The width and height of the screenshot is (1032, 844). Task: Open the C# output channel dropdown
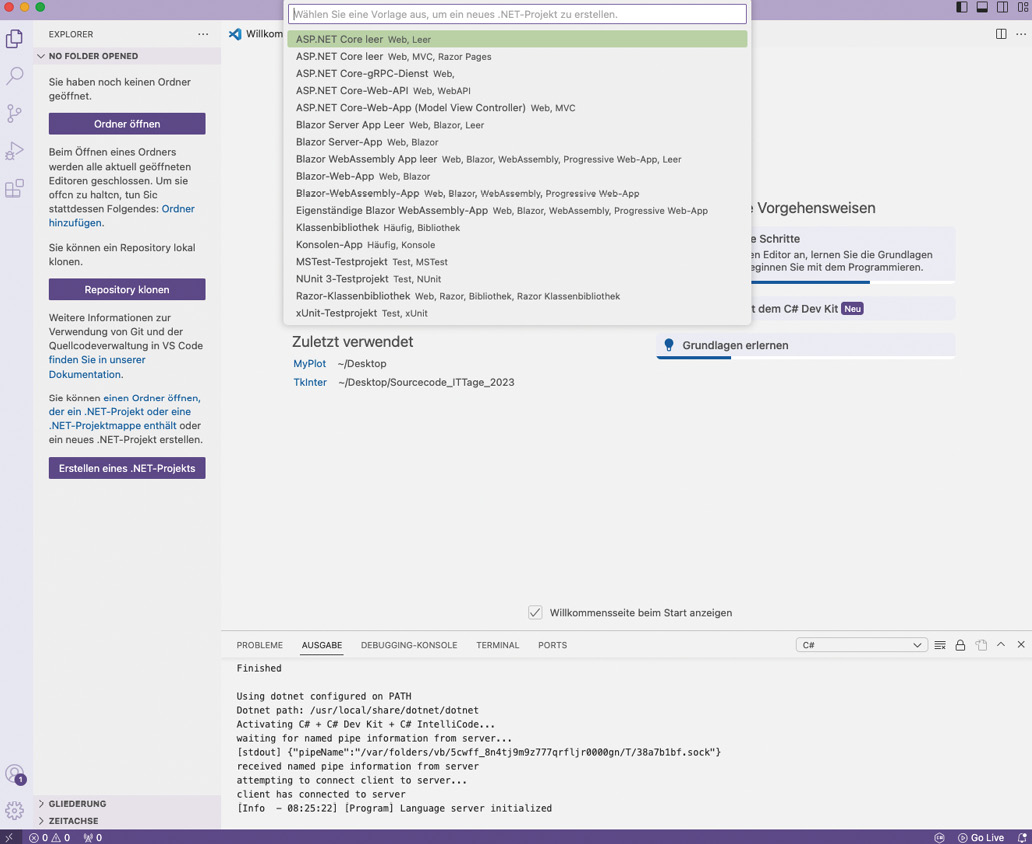[x=862, y=645]
